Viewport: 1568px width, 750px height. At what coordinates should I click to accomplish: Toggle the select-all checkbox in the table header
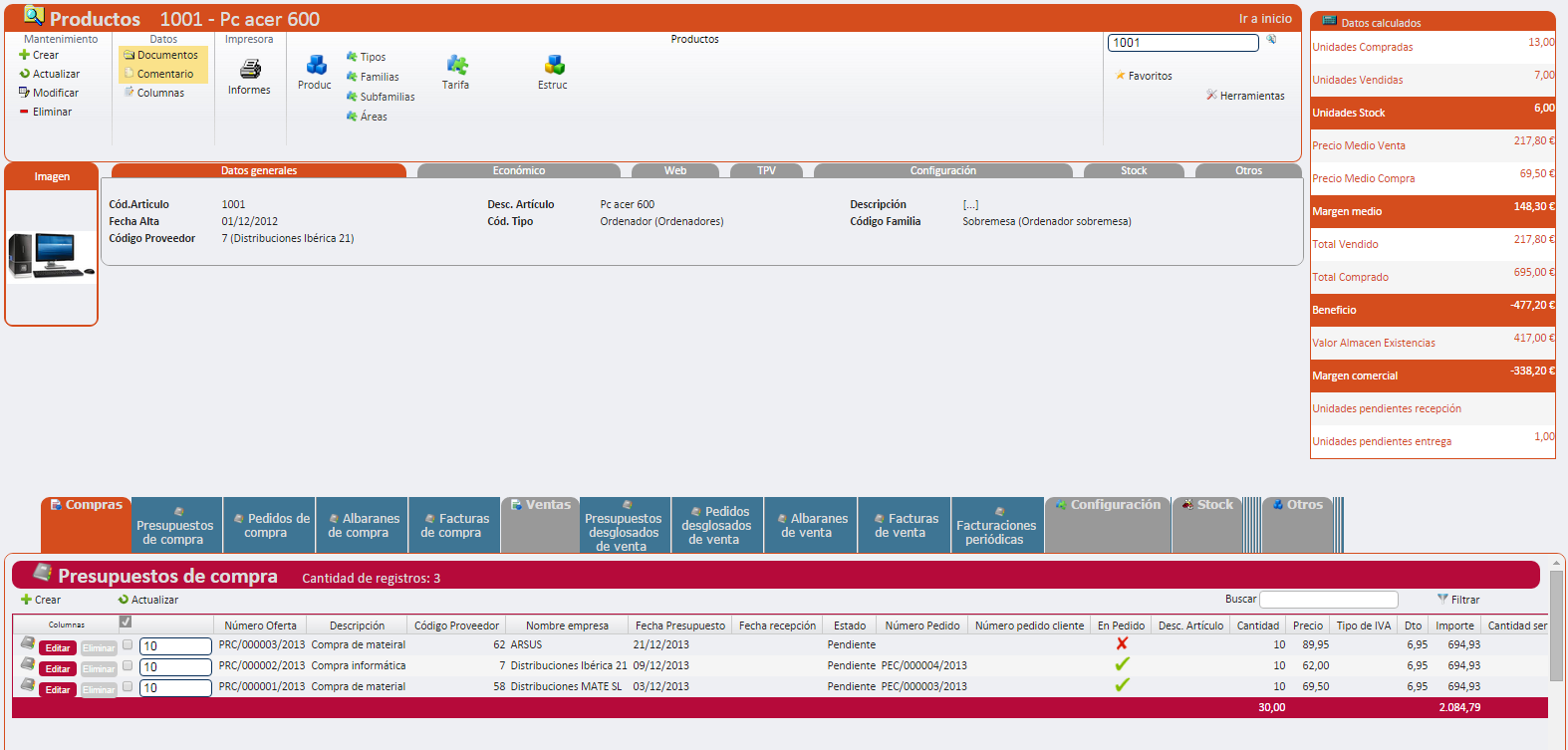tap(126, 622)
